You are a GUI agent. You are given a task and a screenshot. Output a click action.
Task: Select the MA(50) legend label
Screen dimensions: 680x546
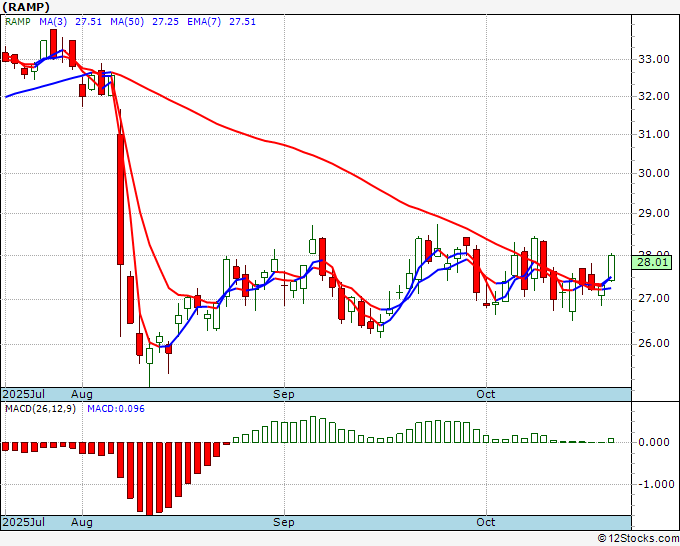(x=127, y=22)
